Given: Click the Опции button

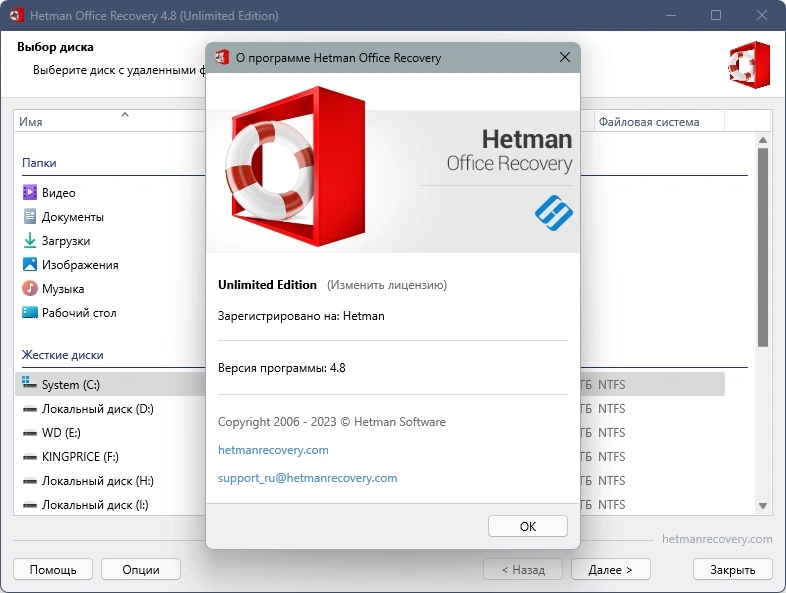Looking at the screenshot, I should tap(141, 569).
